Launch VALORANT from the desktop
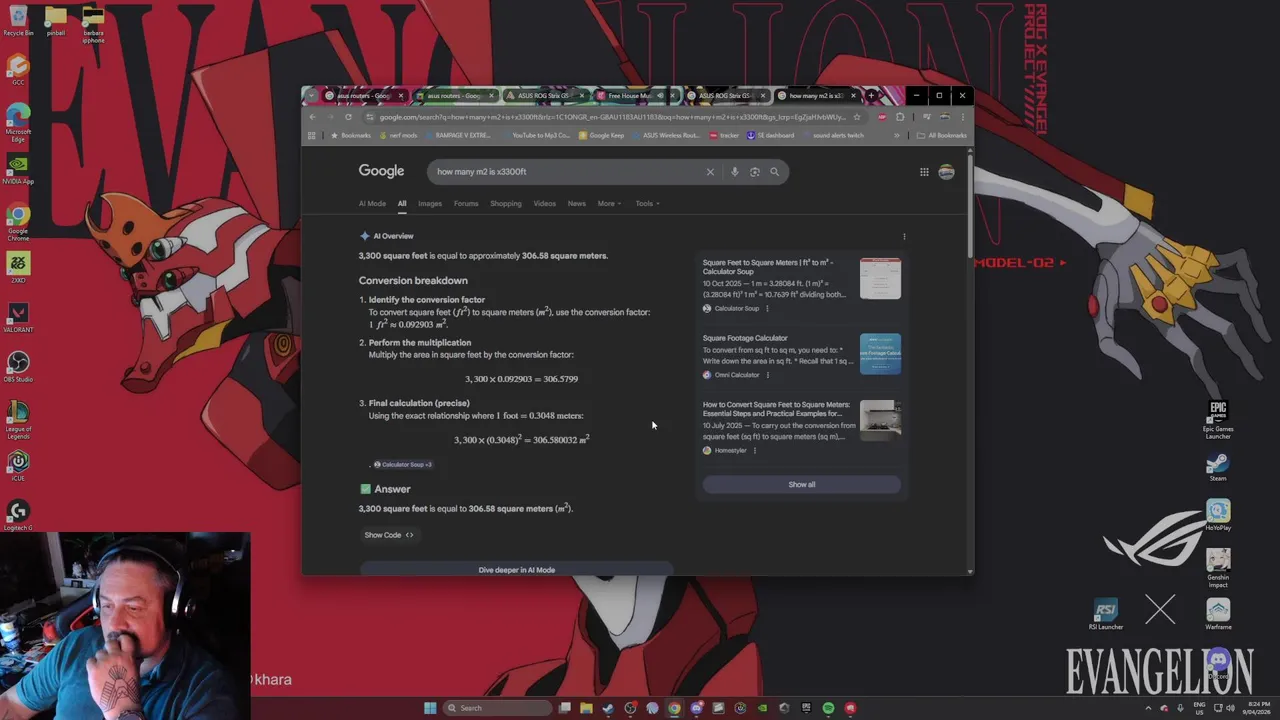 [18, 318]
